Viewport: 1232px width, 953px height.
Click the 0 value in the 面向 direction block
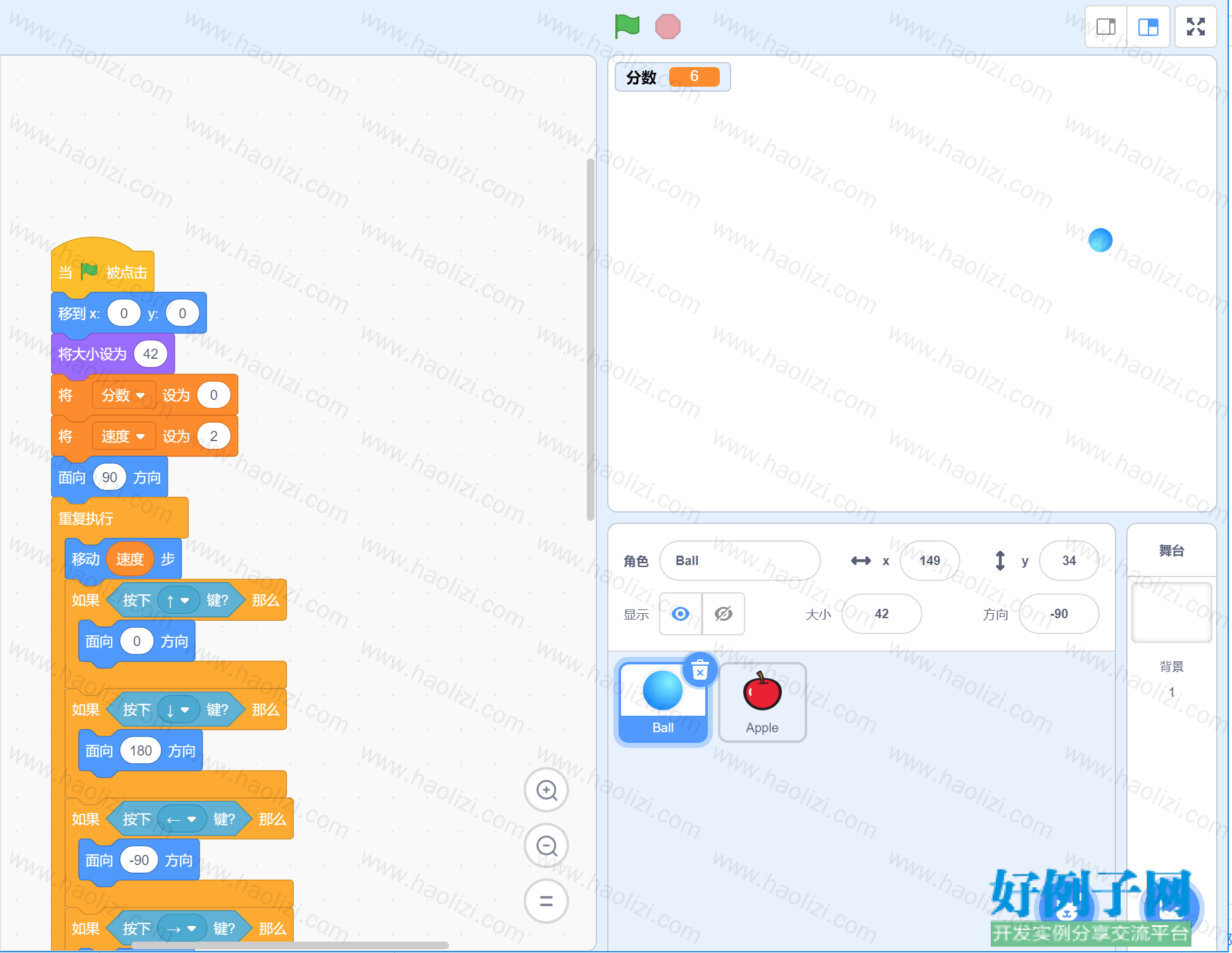click(137, 642)
